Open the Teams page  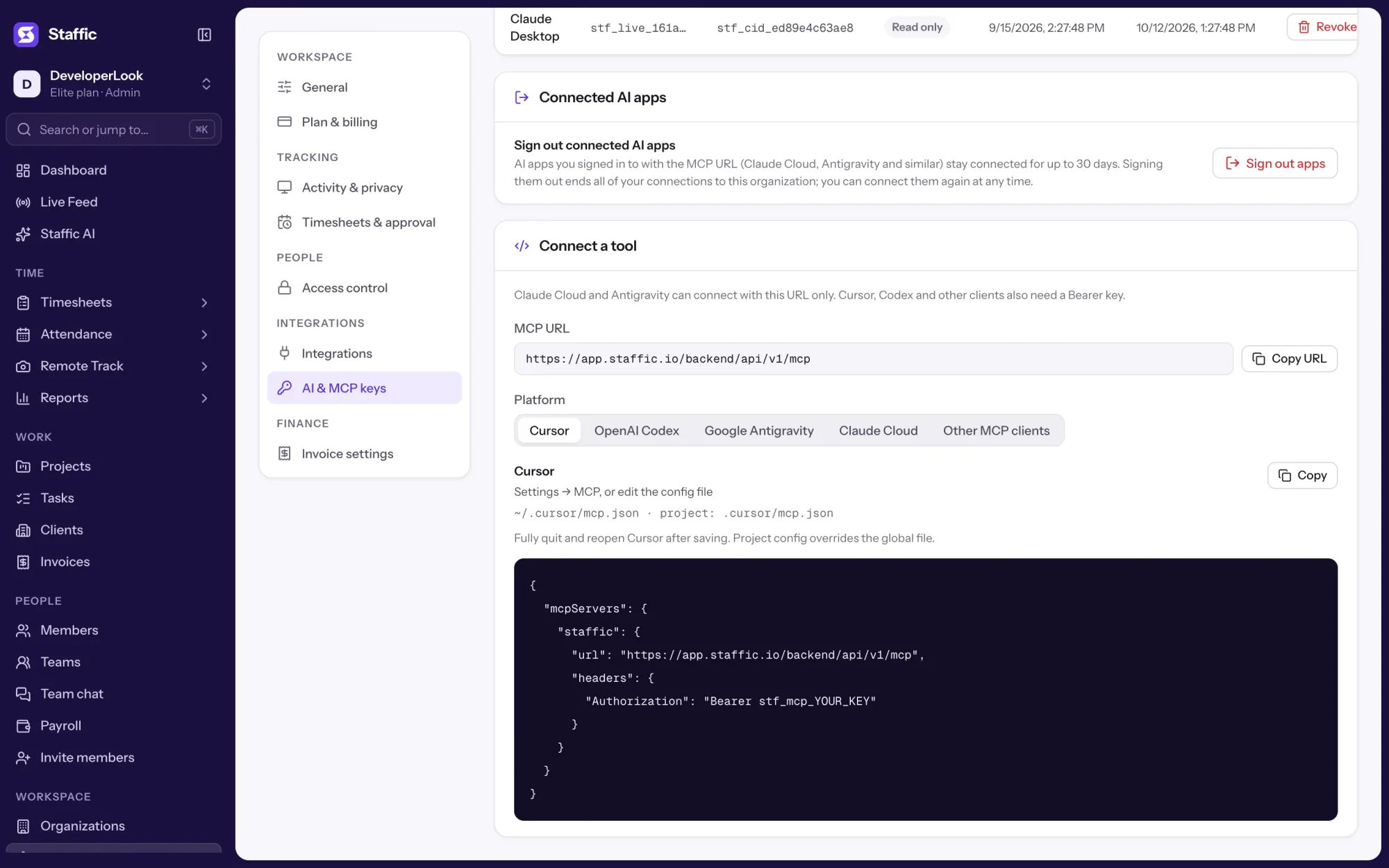point(113,662)
